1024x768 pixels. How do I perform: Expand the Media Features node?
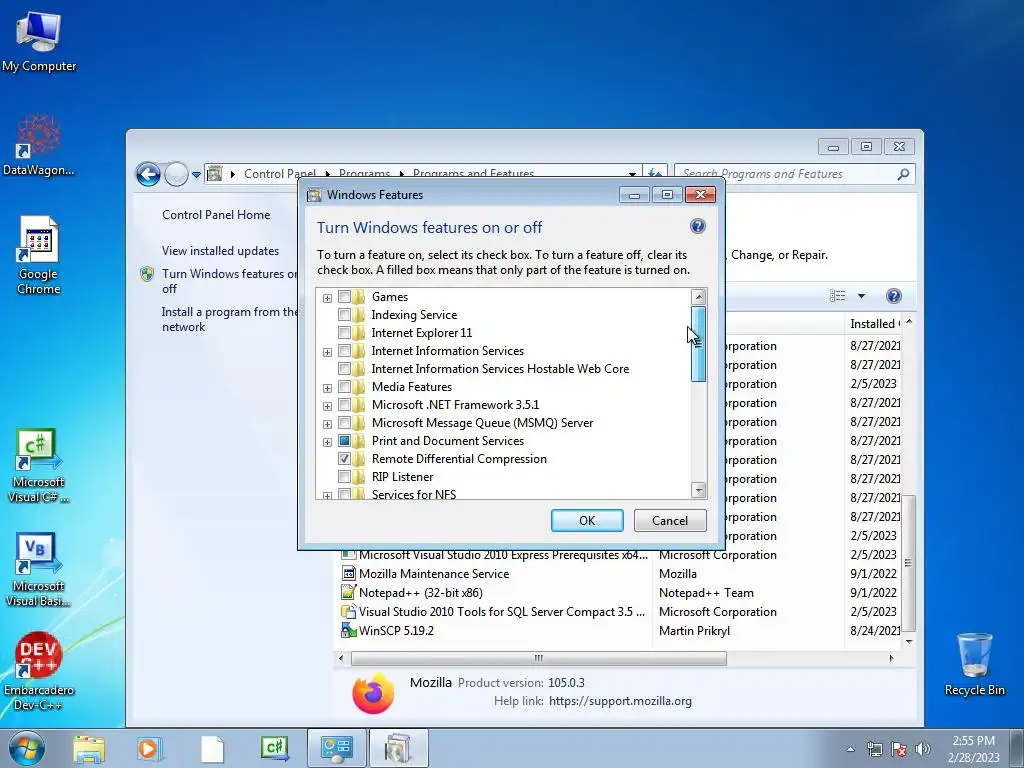coord(327,388)
